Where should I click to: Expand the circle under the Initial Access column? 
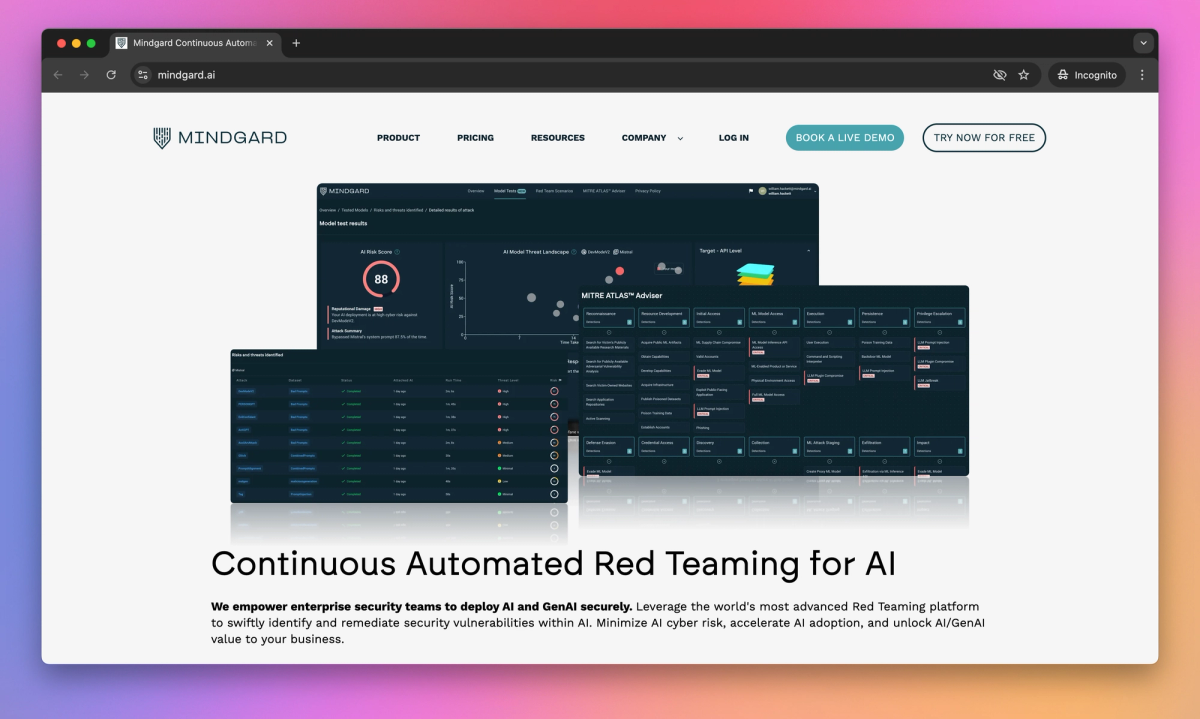click(x=719, y=332)
